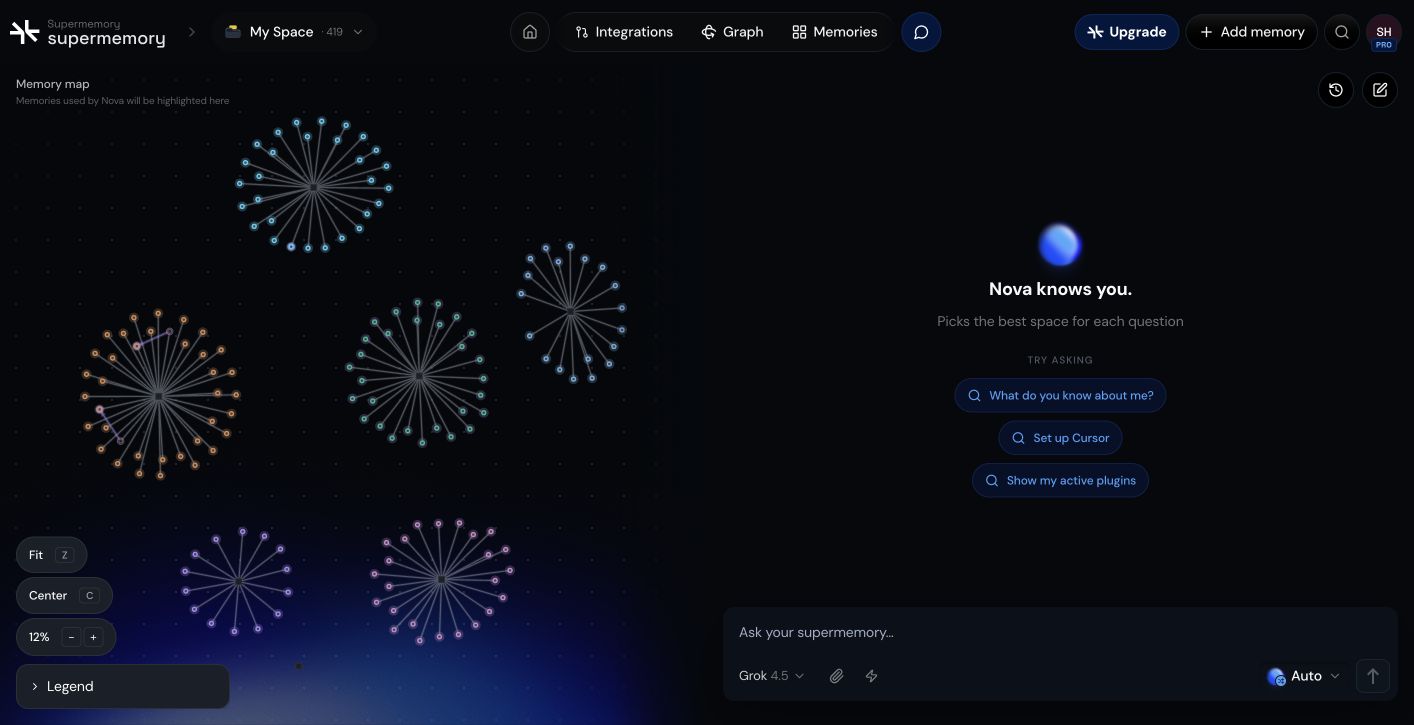This screenshot has width=1414, height=725.
Task: Open the My Space dropdown
Action: coord(294,32)
